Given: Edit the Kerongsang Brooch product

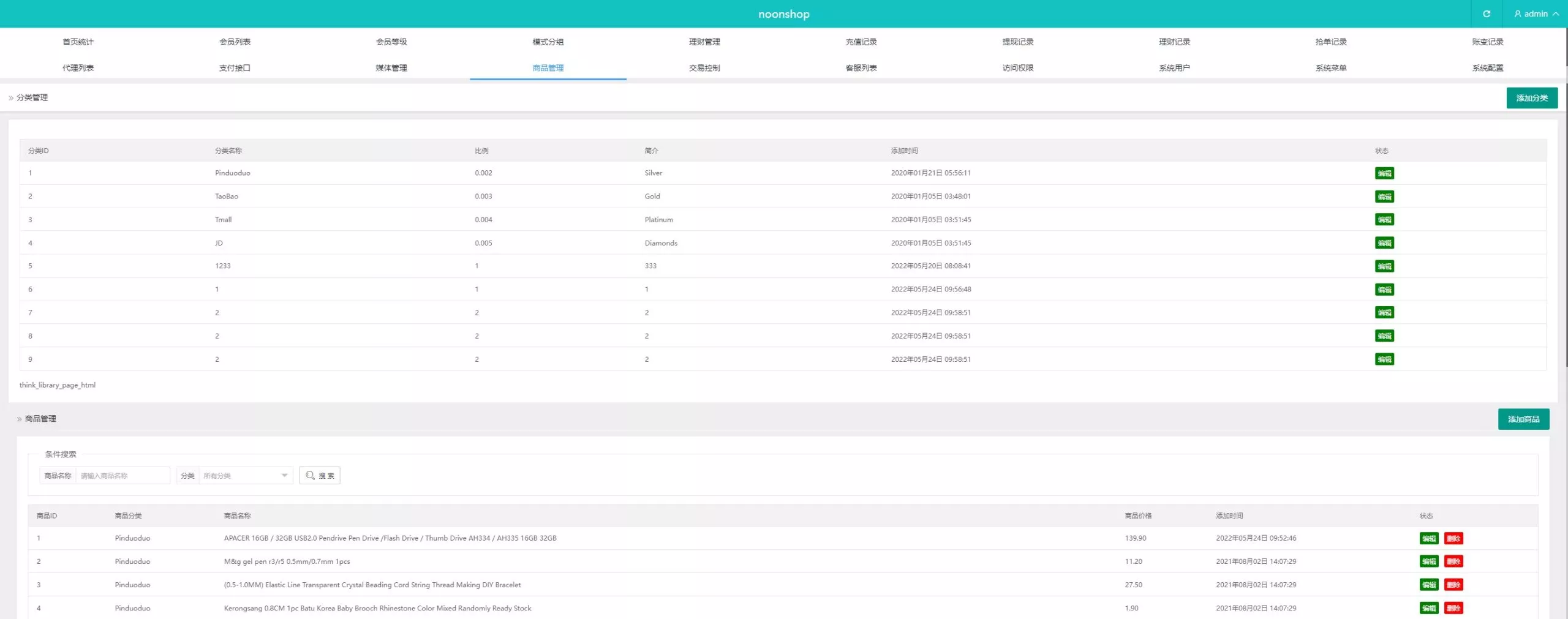Looking at the screenshot, I should point(1429,608).
